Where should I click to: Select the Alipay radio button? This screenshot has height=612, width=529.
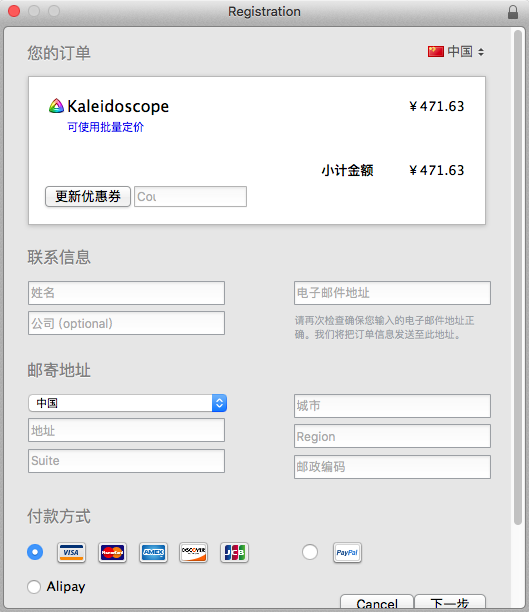(34, 587)
